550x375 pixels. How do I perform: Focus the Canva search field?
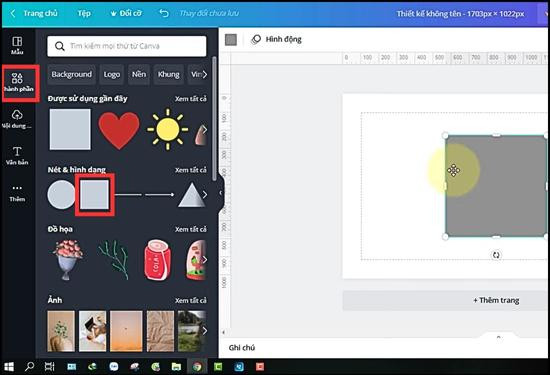pyautogui.click(x=127, y=46)
